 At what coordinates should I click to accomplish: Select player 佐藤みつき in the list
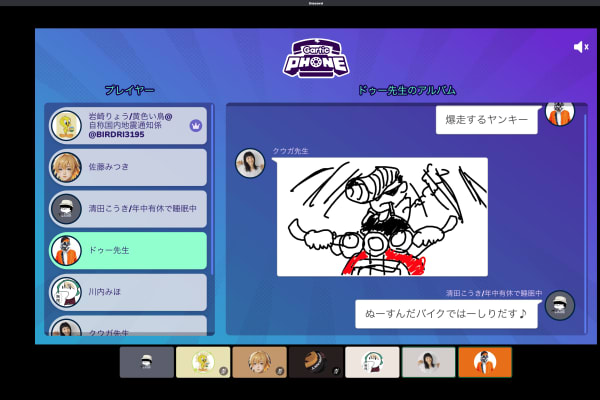coord(128,167)
